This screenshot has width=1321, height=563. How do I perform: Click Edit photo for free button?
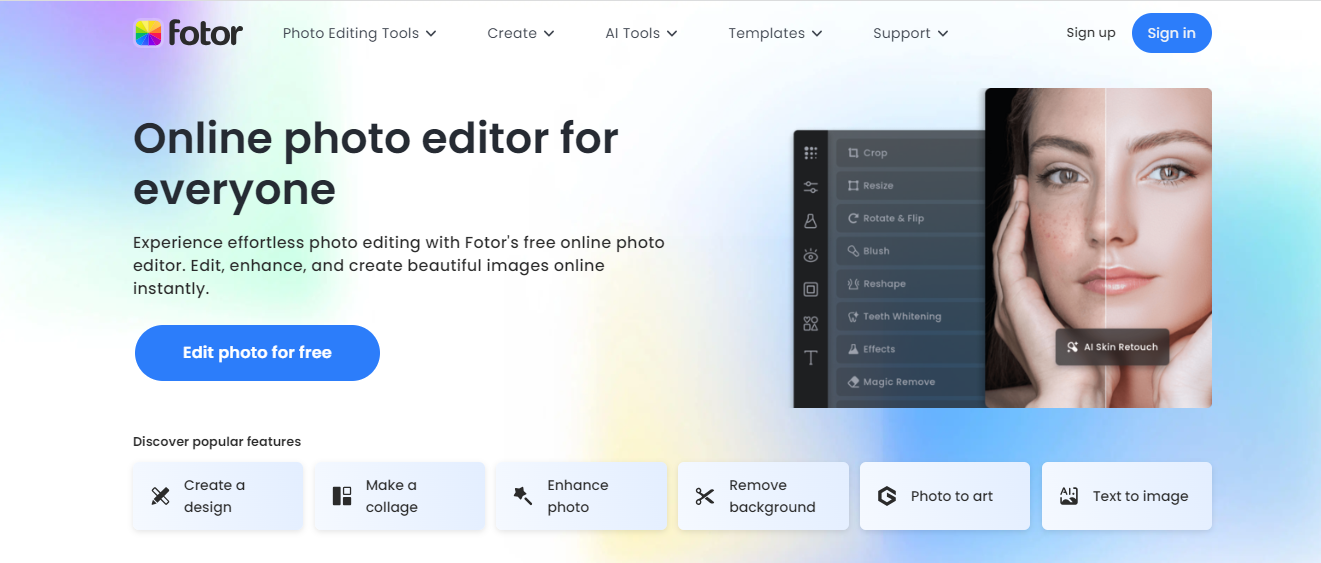click(257, 353)
